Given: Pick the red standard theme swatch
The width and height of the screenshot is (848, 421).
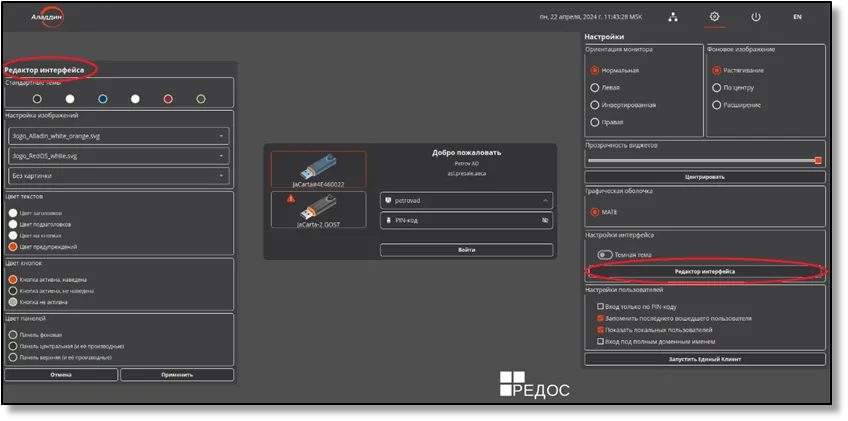Looking at the screenshot, I should click(168, 99).
